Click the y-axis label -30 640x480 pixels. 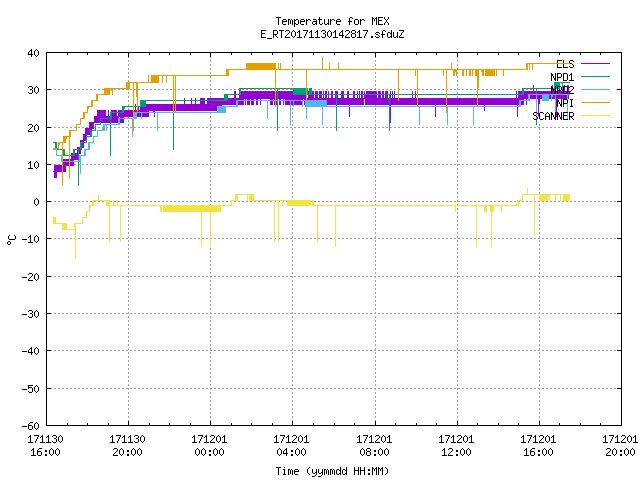(x=31, y=313)
